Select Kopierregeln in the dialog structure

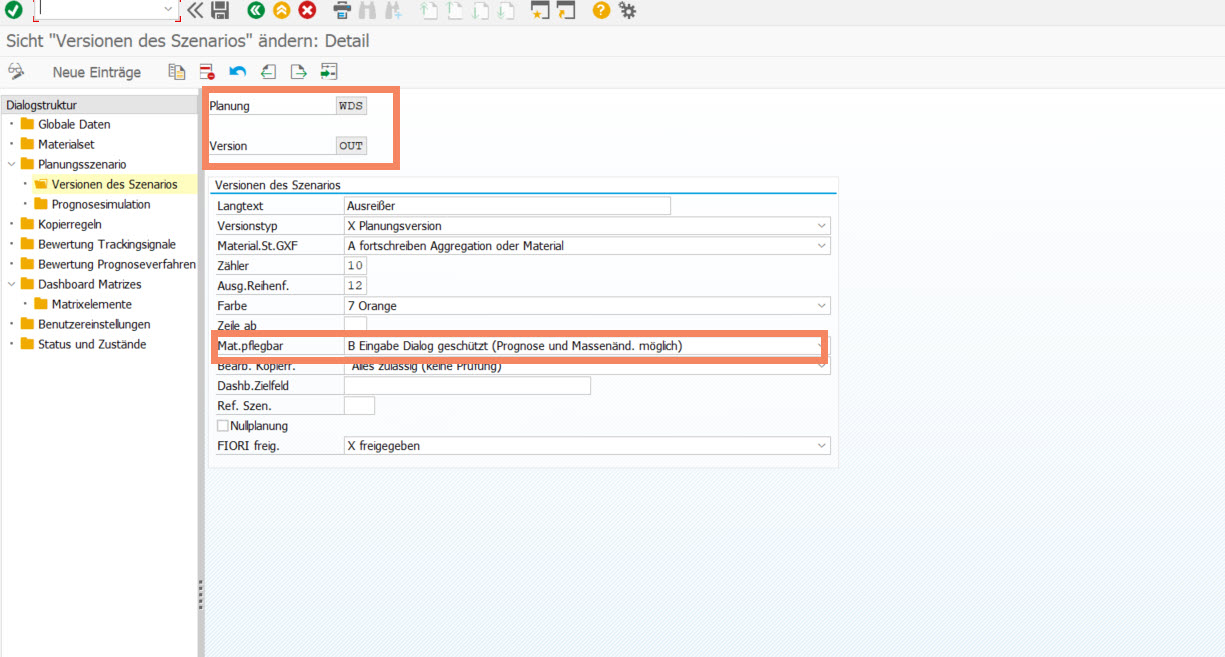pyautogui.click(x=69, y=224)
